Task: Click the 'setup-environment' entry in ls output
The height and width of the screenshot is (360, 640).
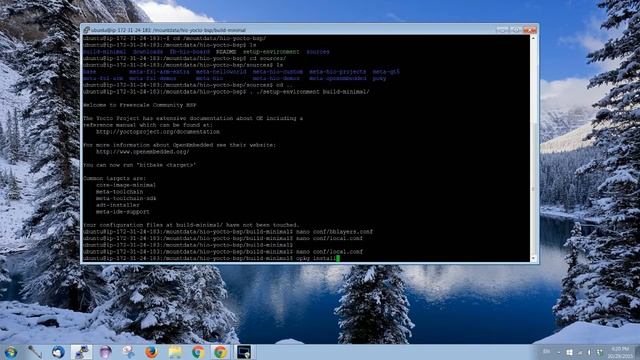Action: point(271,52)
